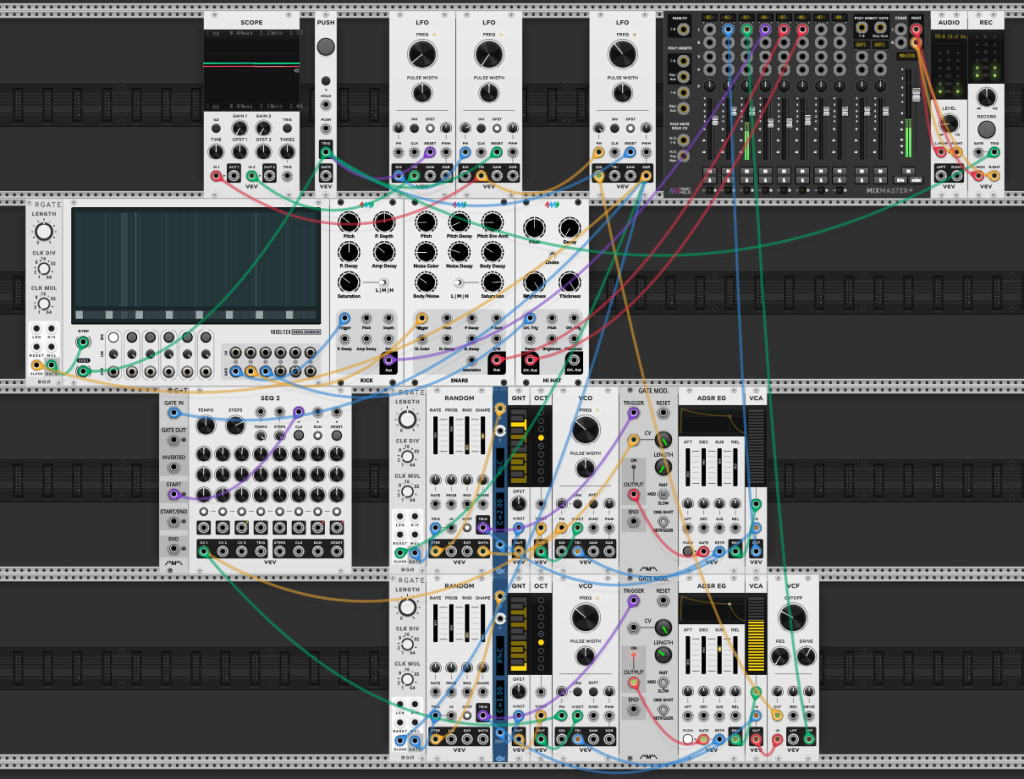Click the RESET input jack of the first LFO
This screenshot has height=779, width=1024.
(x=430, y=153)
